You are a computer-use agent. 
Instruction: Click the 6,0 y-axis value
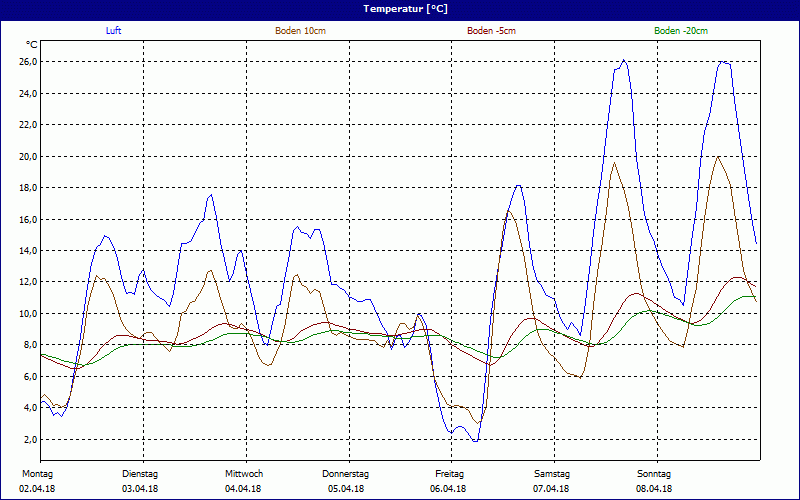click(31, 377)
